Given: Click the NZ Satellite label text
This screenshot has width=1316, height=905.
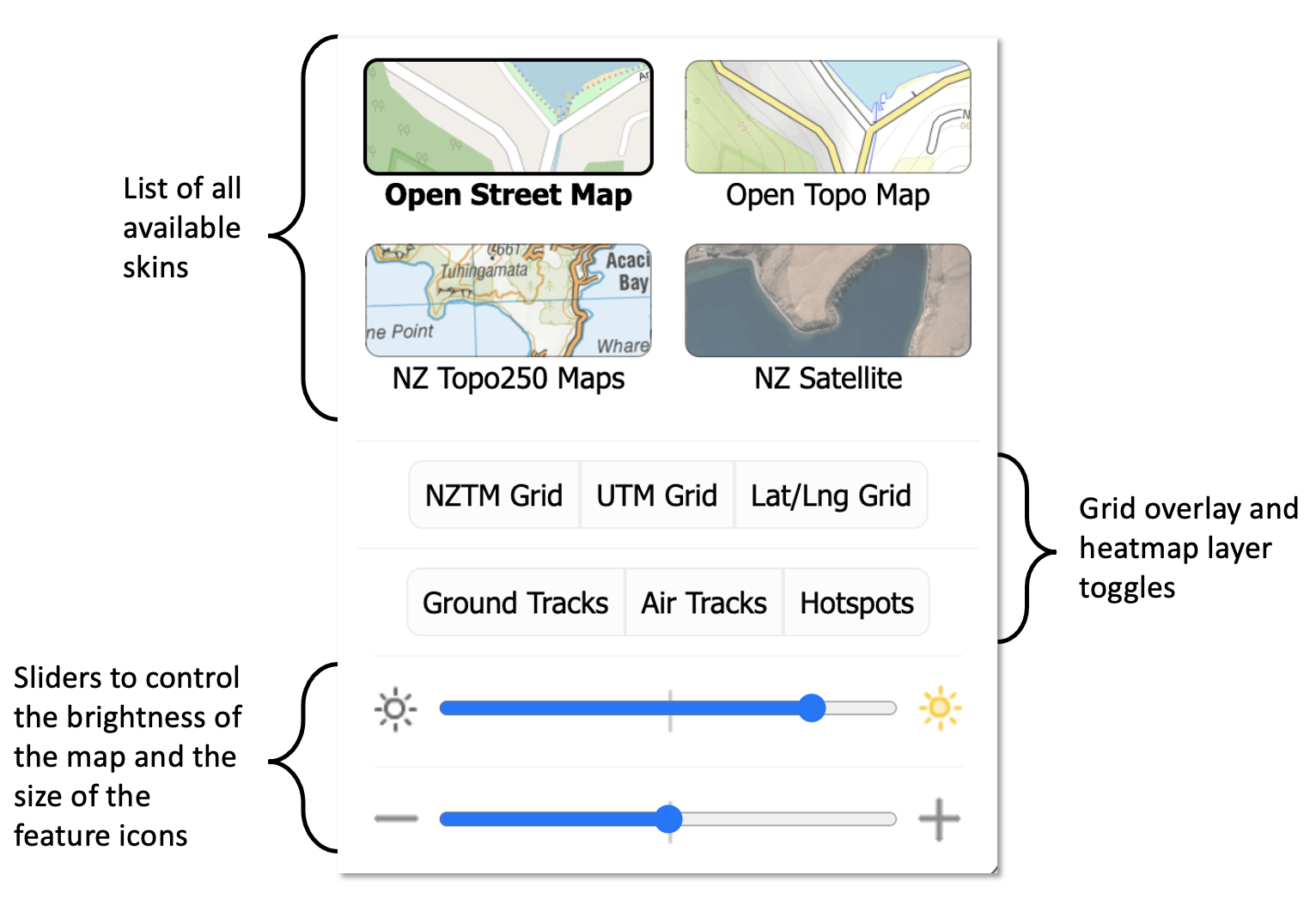Looking at the screenshot, I should [827, 378].
